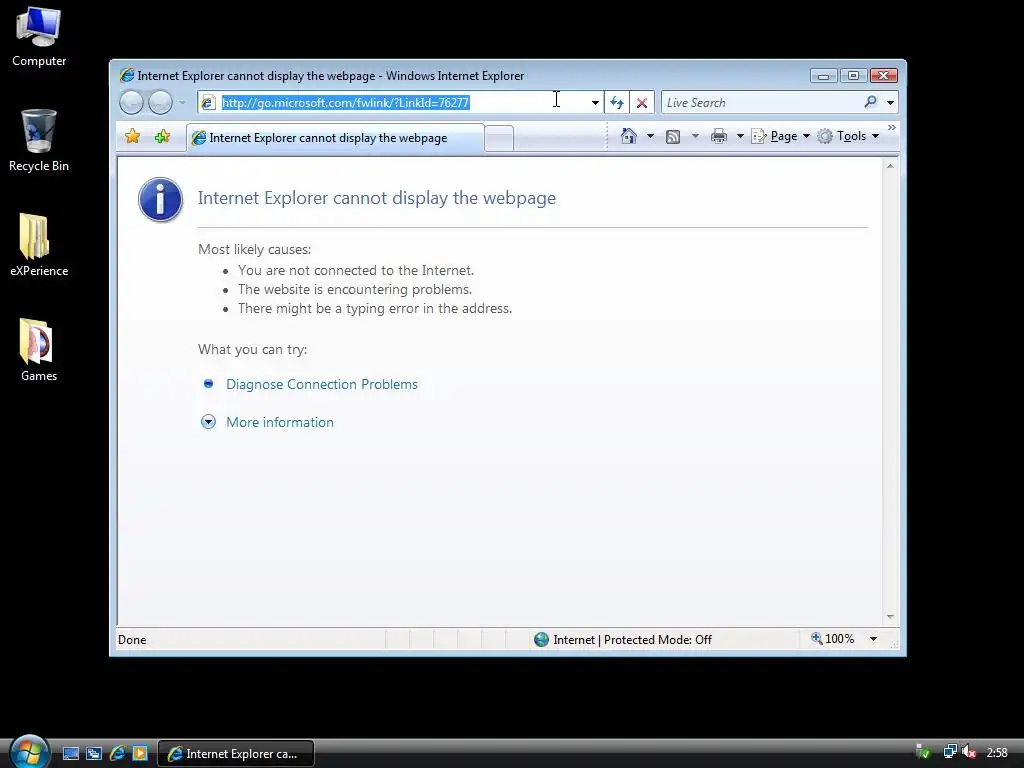Print page using the printer icon

pos(719,136)
